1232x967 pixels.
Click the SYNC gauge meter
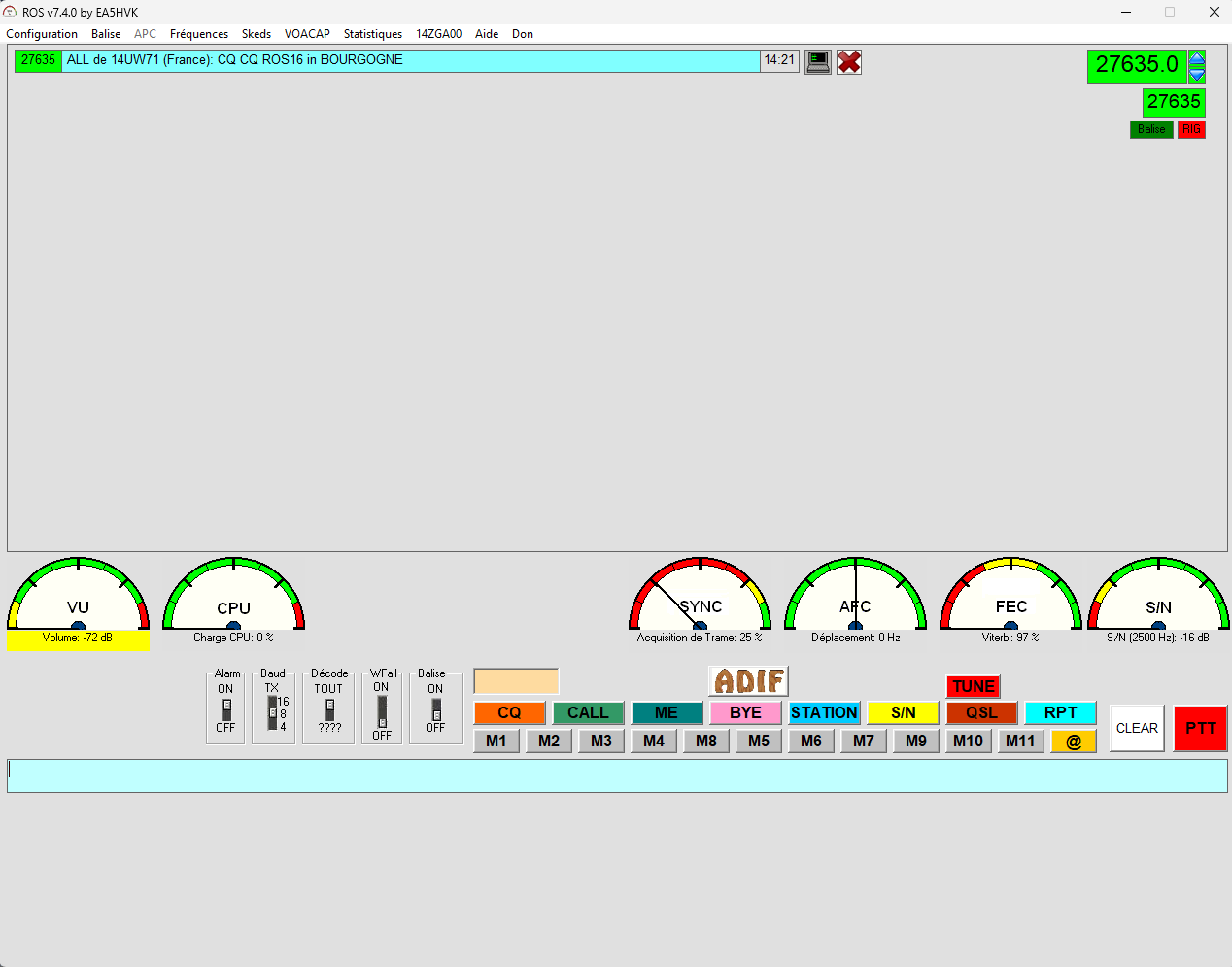coord(700,595)
